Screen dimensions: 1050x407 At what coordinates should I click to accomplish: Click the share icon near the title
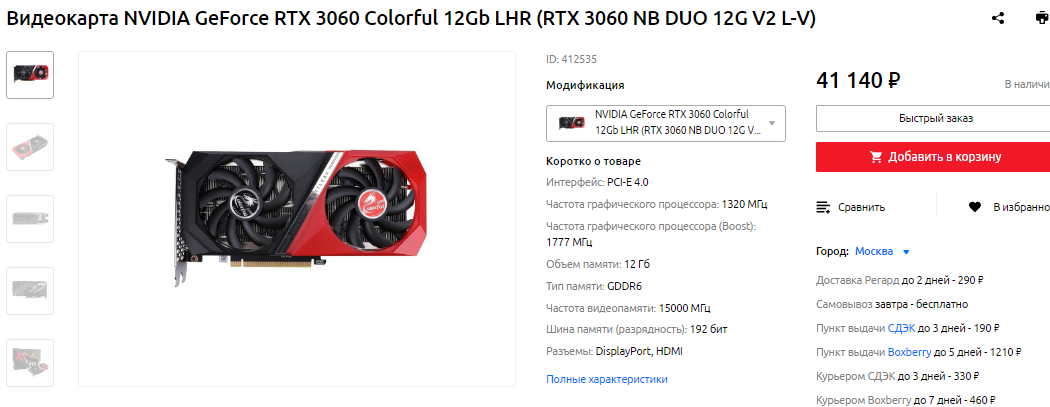998,18
